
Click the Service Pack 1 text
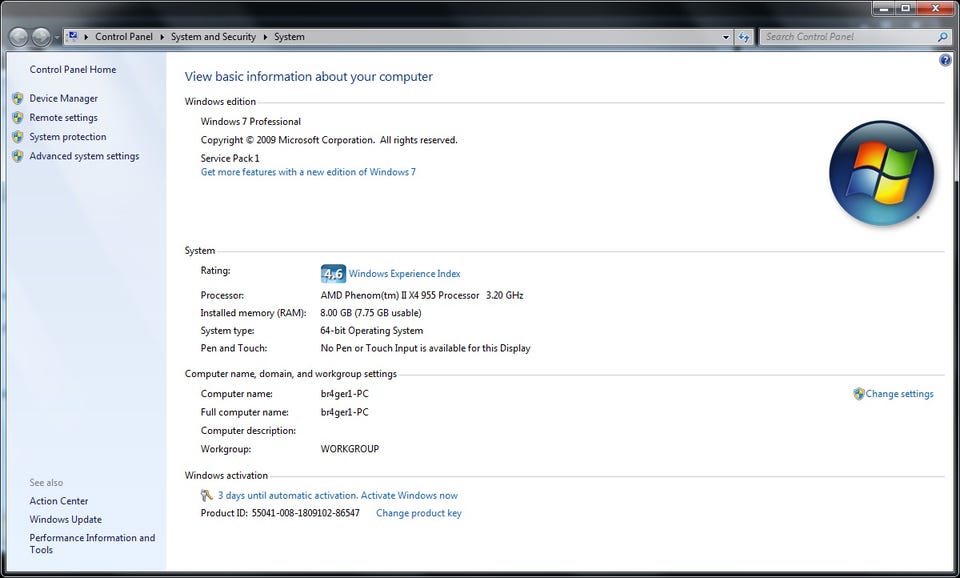(x=230, y=158)
